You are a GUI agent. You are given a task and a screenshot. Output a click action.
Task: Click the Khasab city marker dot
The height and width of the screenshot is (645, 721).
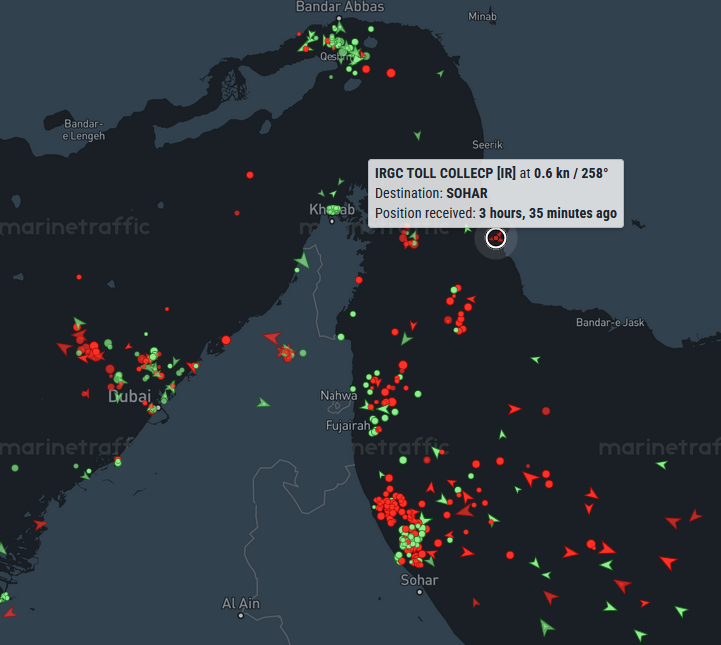pyautogui.click(x=332, y=221)
